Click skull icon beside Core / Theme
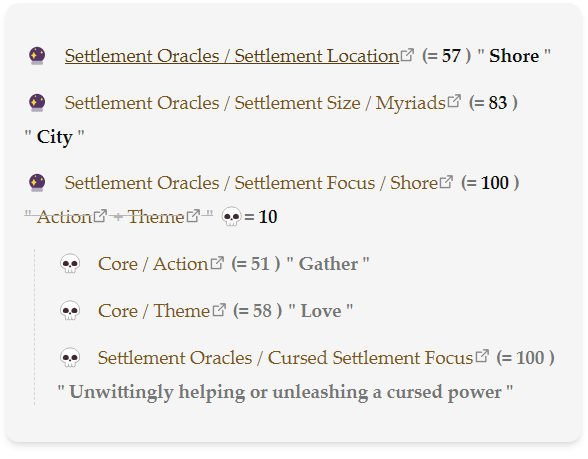The image size is (588, 459). pyautogui.click(x=70, y=311)
